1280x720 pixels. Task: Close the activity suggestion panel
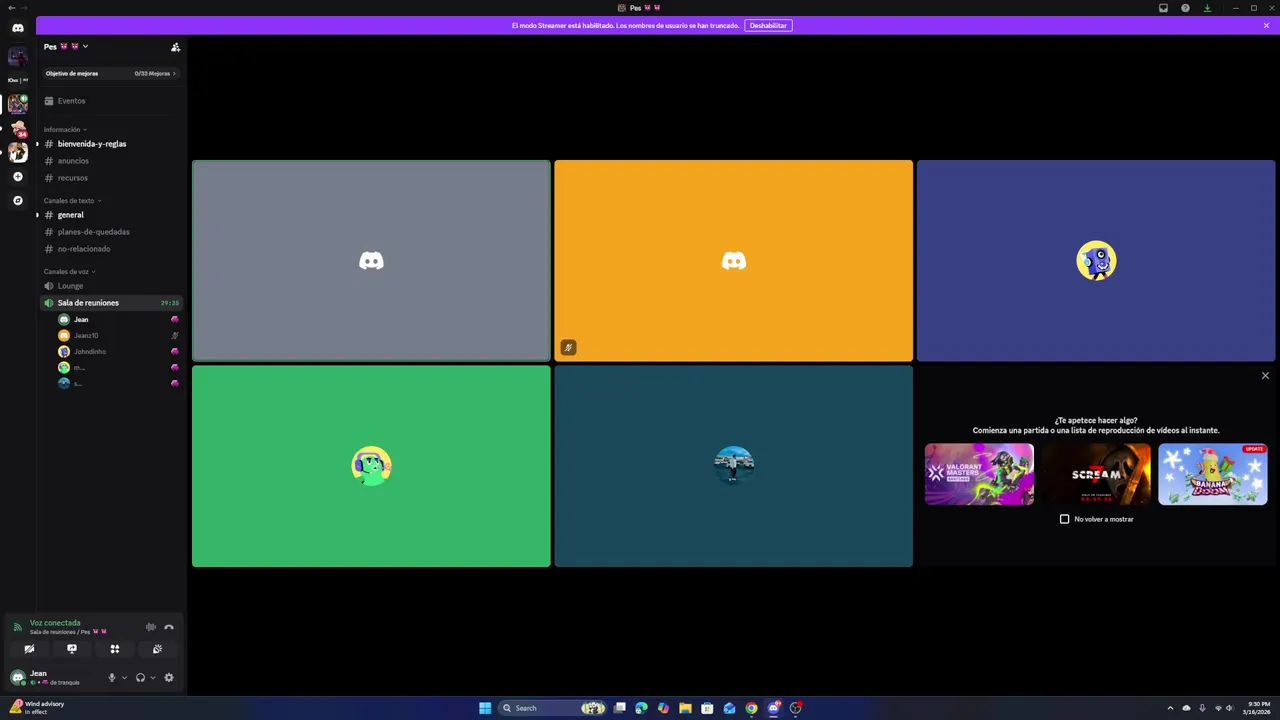(1265, 376)
